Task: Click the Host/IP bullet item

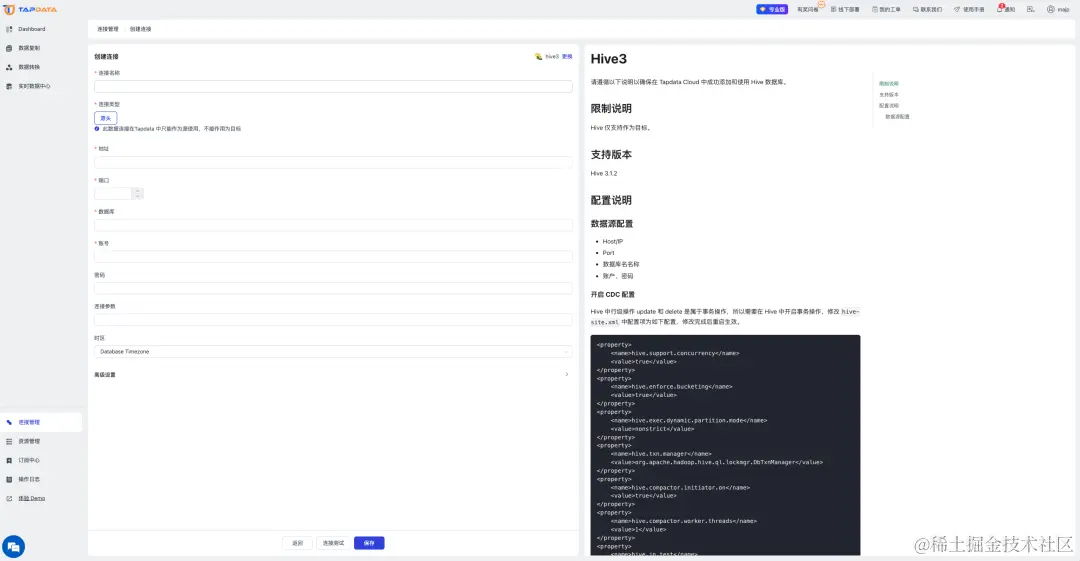Action: [612, 242]
